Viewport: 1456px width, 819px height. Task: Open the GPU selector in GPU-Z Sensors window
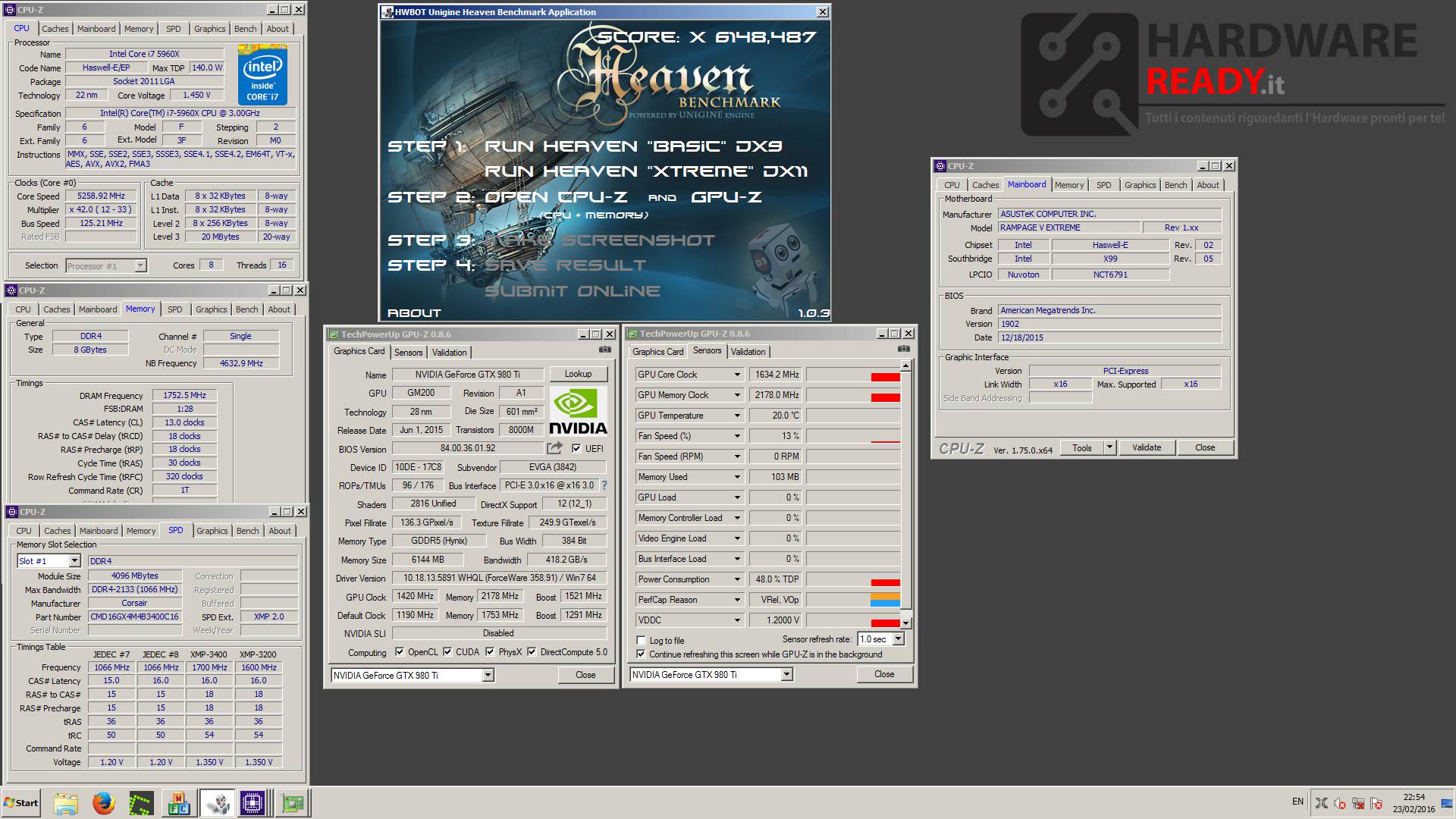point(786,674)
